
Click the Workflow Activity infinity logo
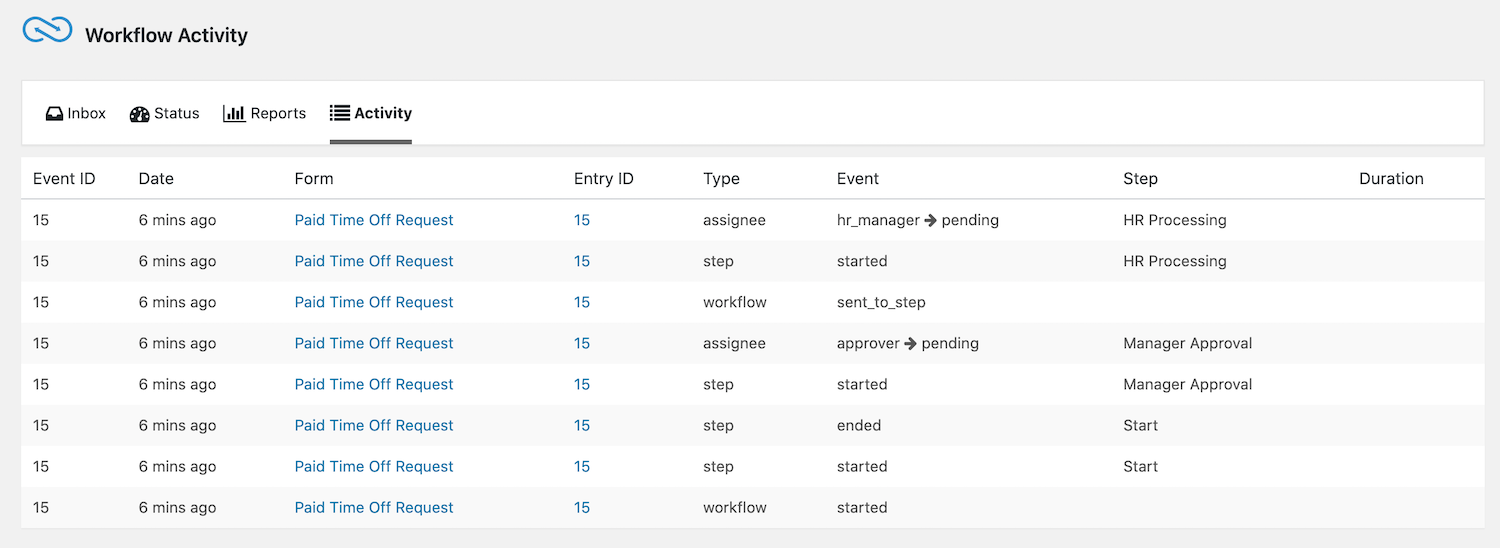click(x=47, y=31)
